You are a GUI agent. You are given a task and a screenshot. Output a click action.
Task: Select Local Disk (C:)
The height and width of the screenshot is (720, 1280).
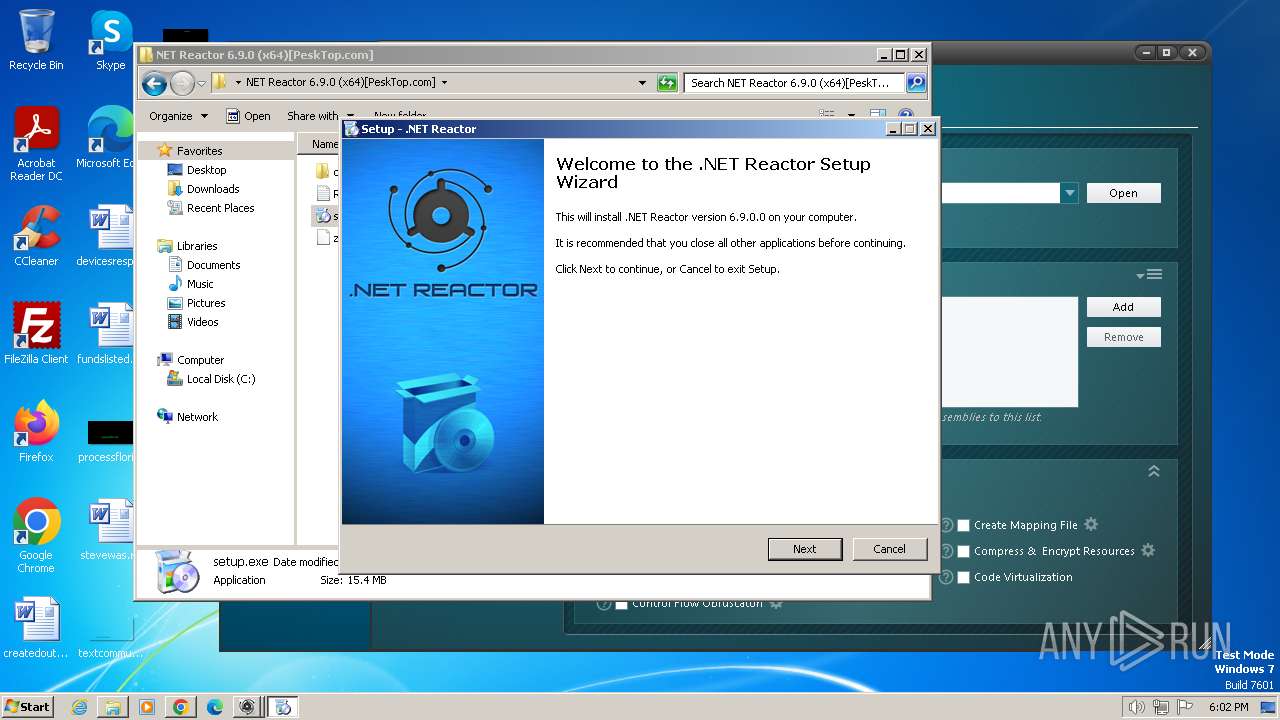coord(221,379)
